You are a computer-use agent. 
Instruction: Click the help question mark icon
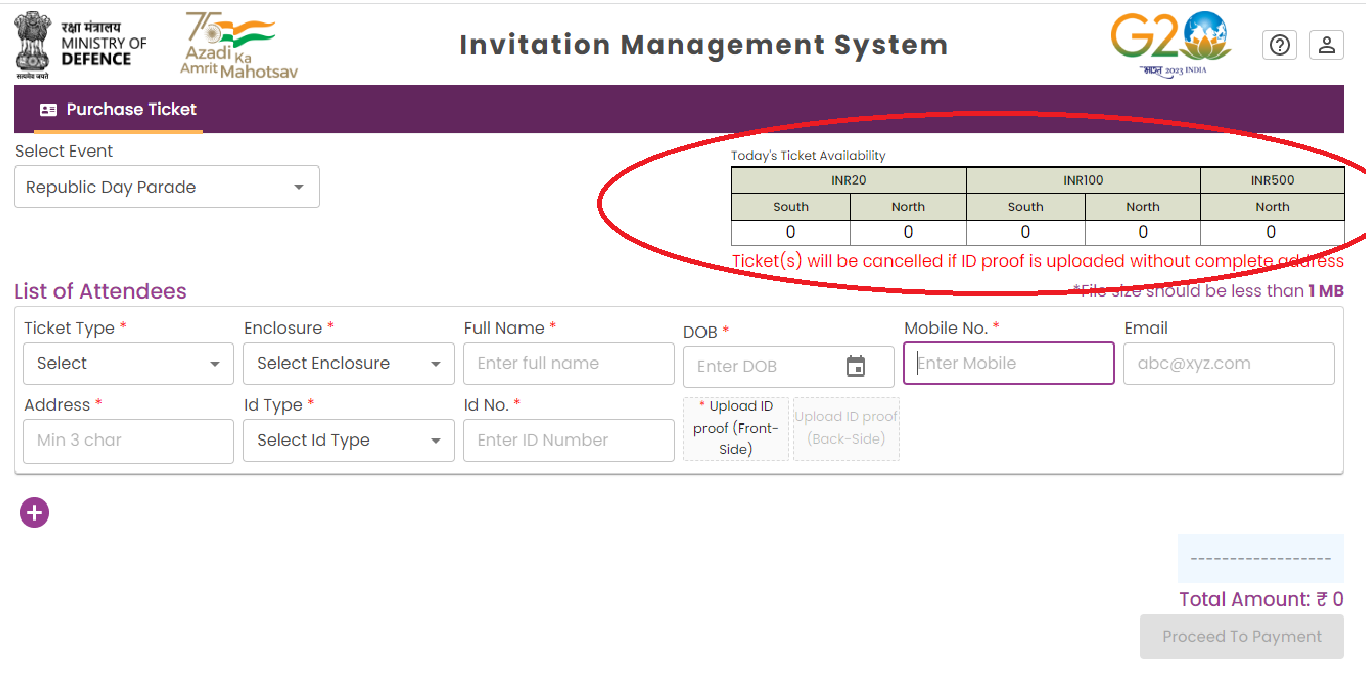click(1279, 45)
